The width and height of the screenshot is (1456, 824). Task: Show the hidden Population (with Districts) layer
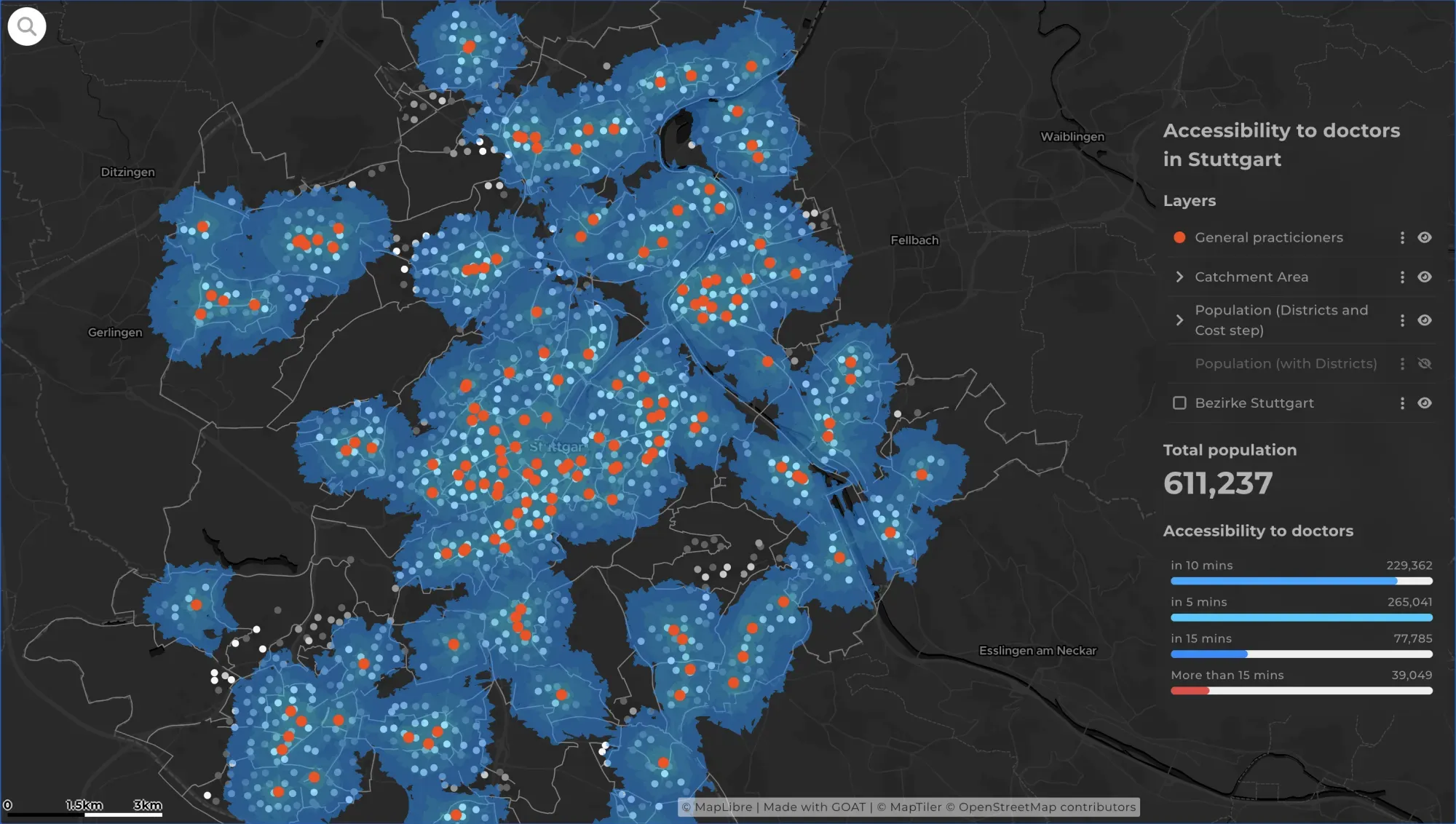tap(1425, 363)
